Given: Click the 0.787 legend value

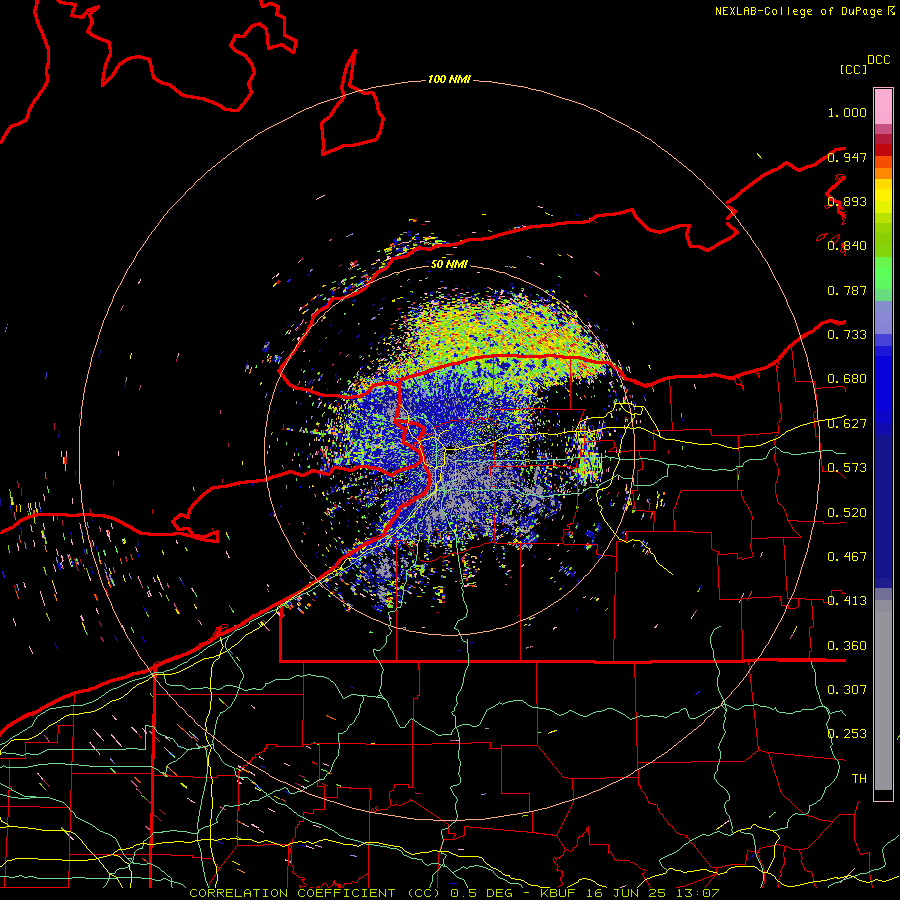Looking at the screenshot, I should click(x=847, y=290).
